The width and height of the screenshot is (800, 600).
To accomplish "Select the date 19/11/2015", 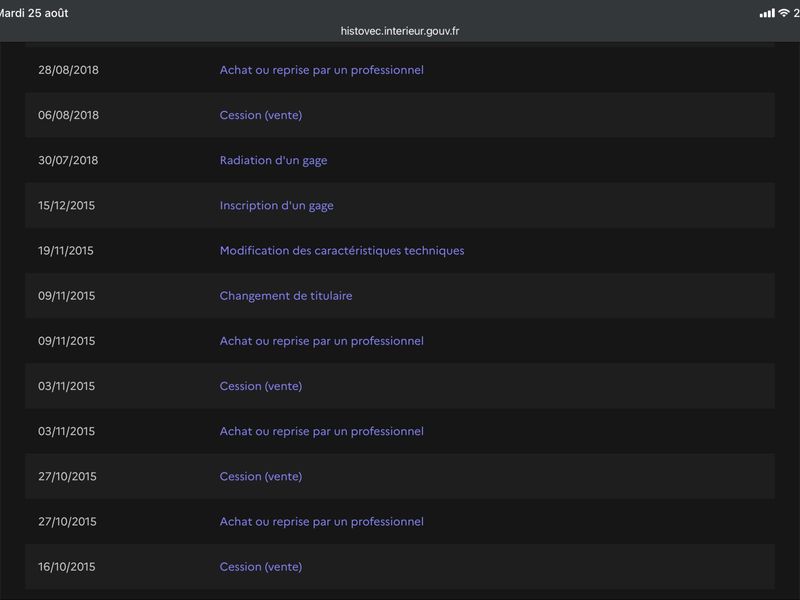I will tap(66, 251).
